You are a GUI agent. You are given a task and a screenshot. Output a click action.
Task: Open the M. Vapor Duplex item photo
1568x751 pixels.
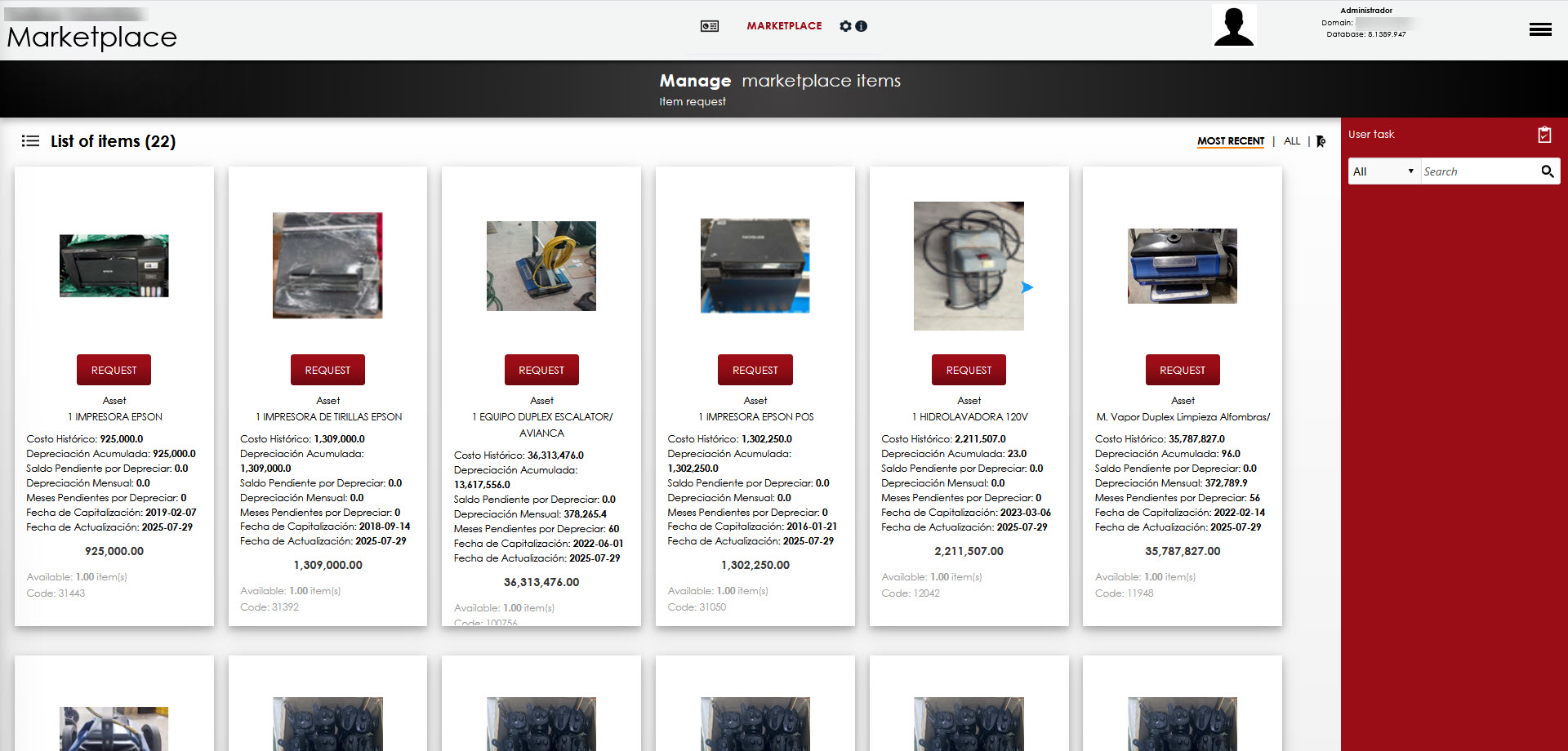(x=1182, y=266)
